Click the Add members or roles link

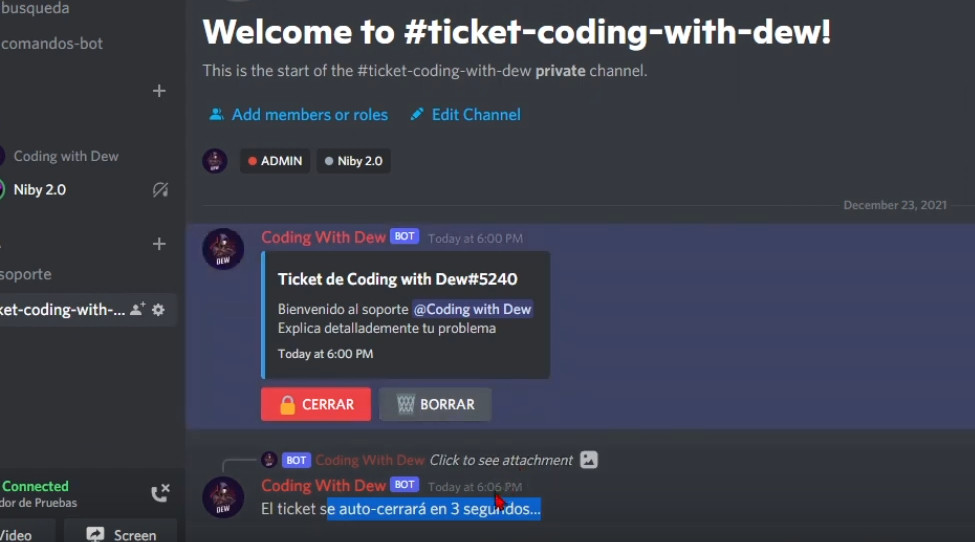tap(310, 114)
